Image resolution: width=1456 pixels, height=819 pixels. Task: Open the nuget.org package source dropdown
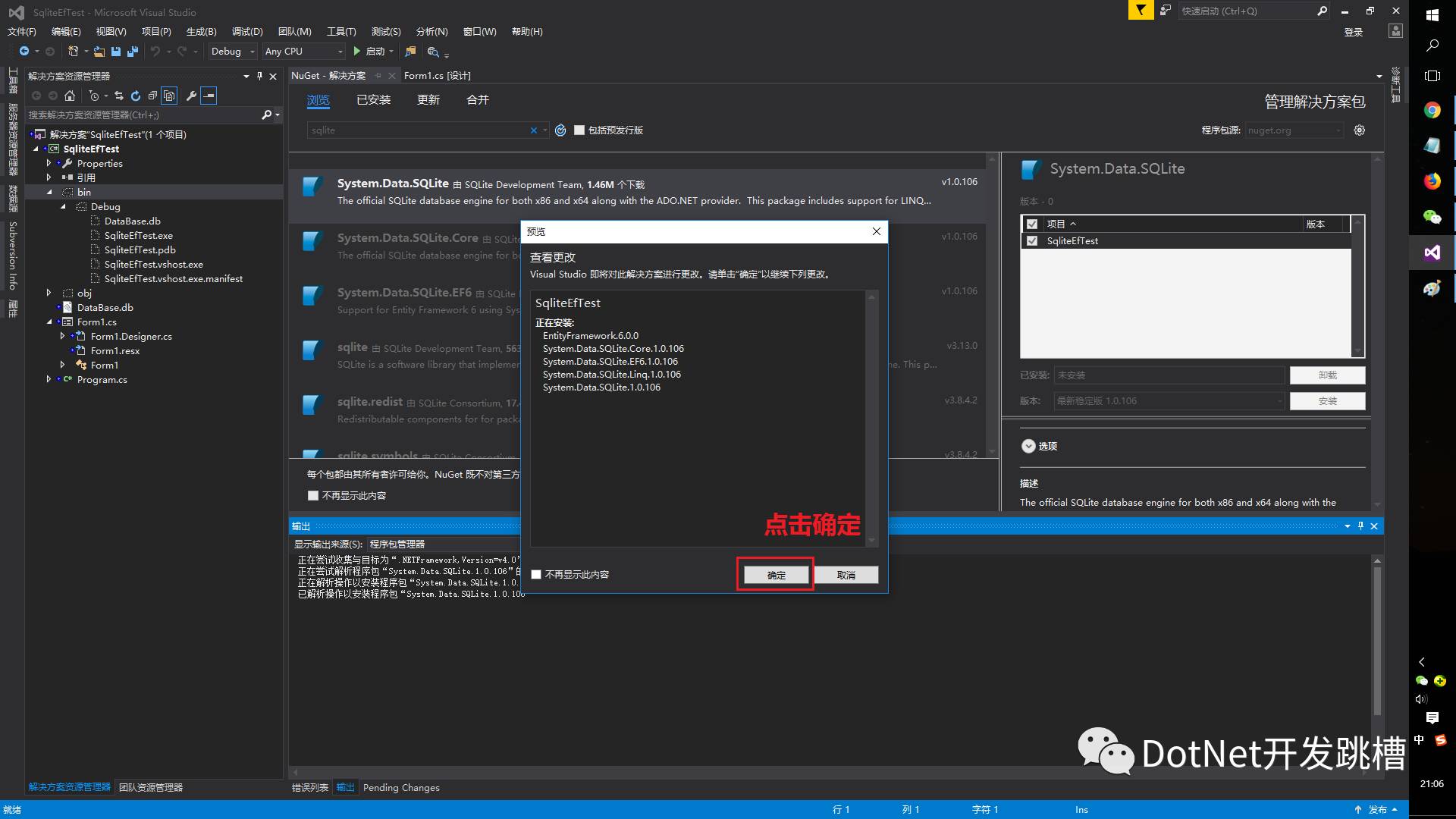1294,130
